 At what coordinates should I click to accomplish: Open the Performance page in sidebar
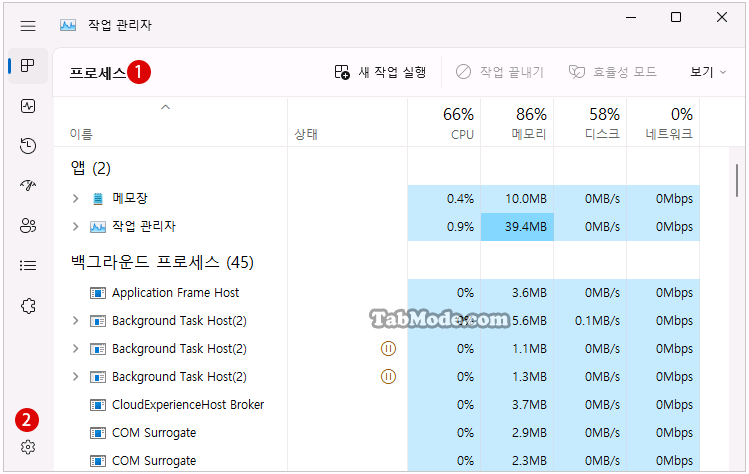click(28, 106)
